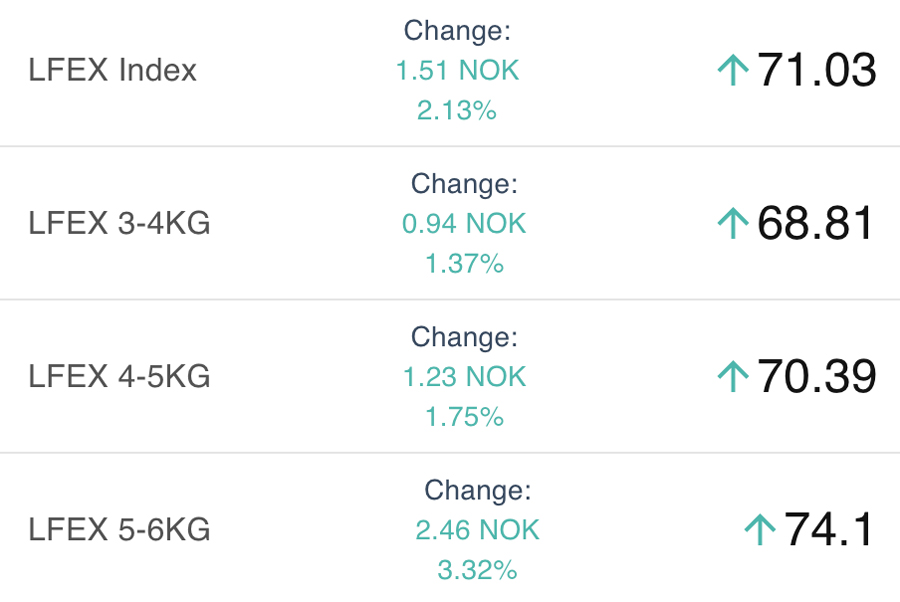
Task: Click the 0.94 NOK change value
Action: tap(464, 224)
